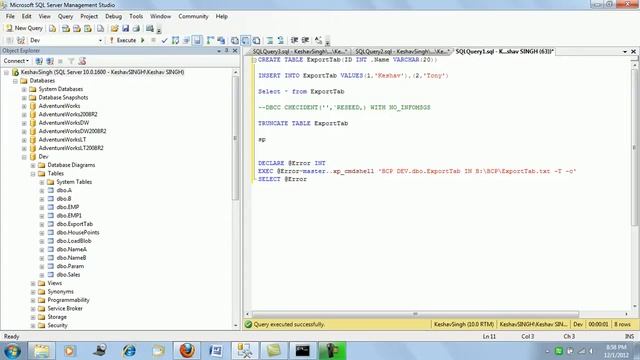
Task: Click the Open File folder icon
Action: point(114,29)
